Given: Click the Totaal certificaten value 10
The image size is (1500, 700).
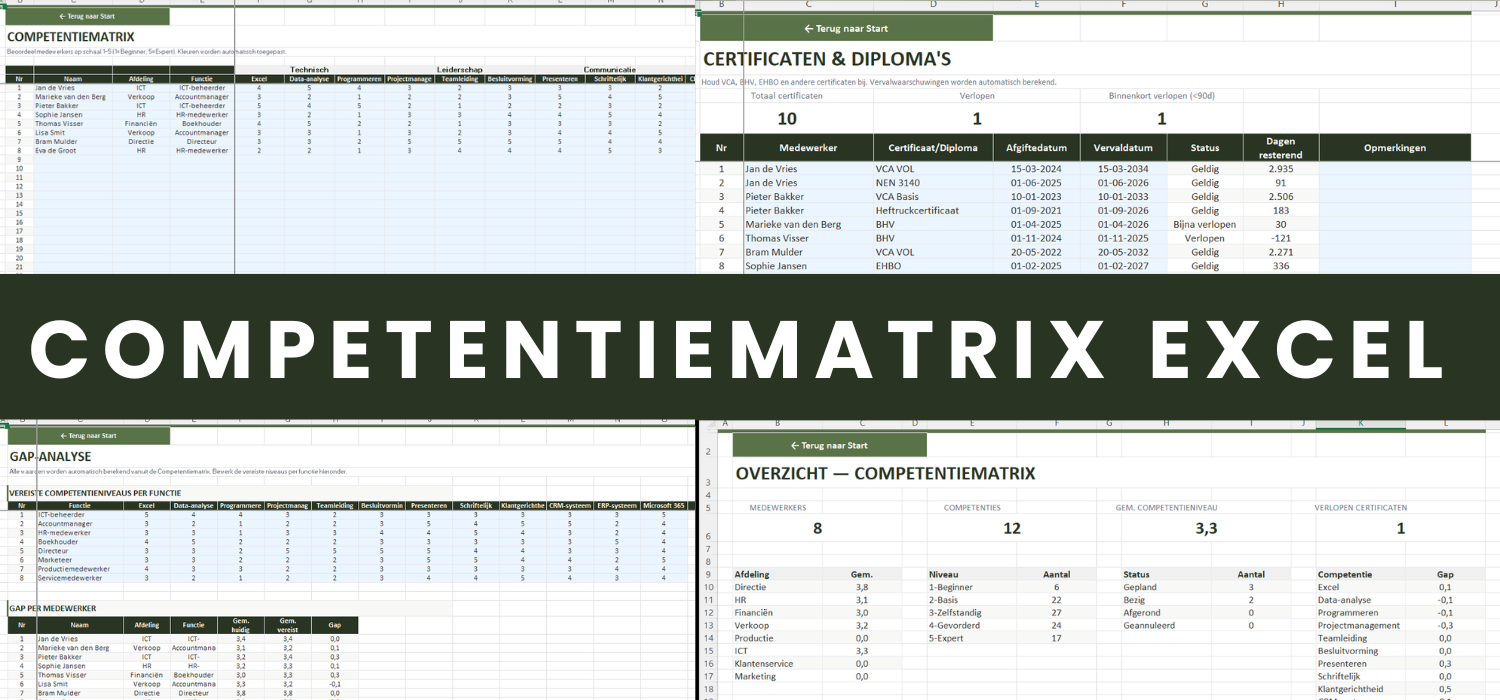Looking at the screenshot, I should click(x=786, y=118).
